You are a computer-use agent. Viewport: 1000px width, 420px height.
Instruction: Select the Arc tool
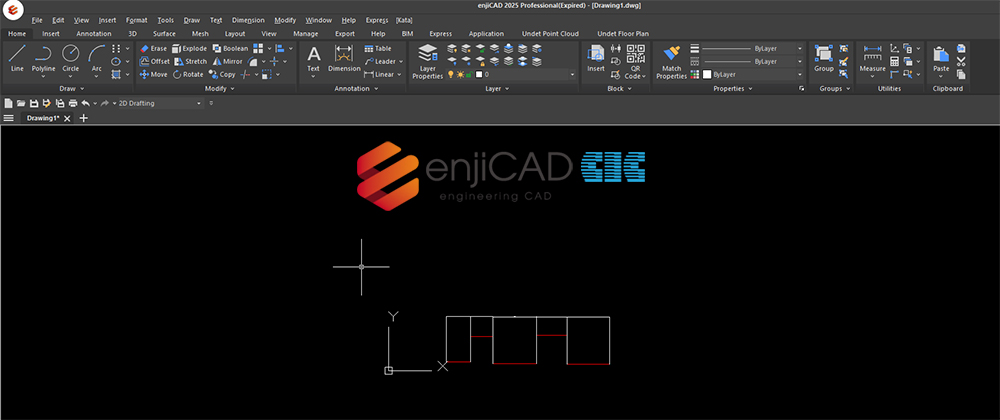[96, 58]
